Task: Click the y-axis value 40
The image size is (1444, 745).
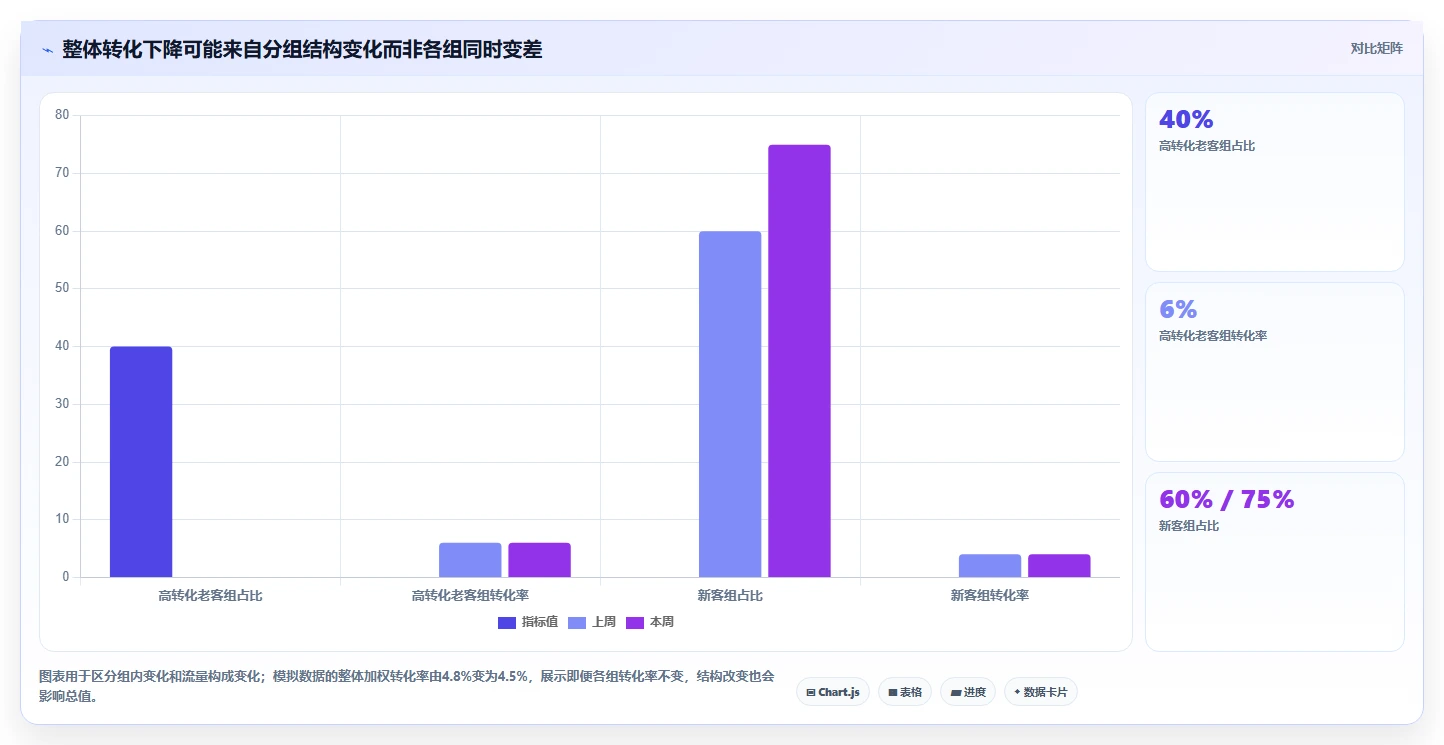Action: click(x=62, y=346)
